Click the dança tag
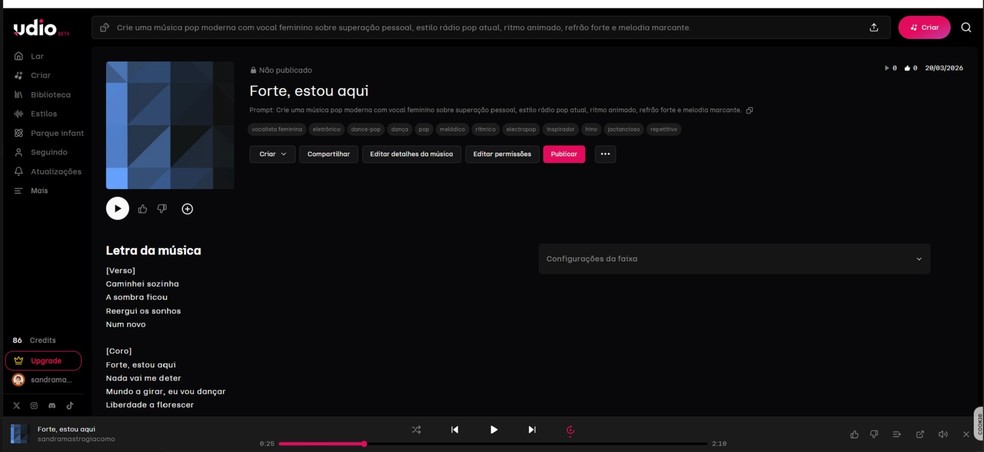 399,129
